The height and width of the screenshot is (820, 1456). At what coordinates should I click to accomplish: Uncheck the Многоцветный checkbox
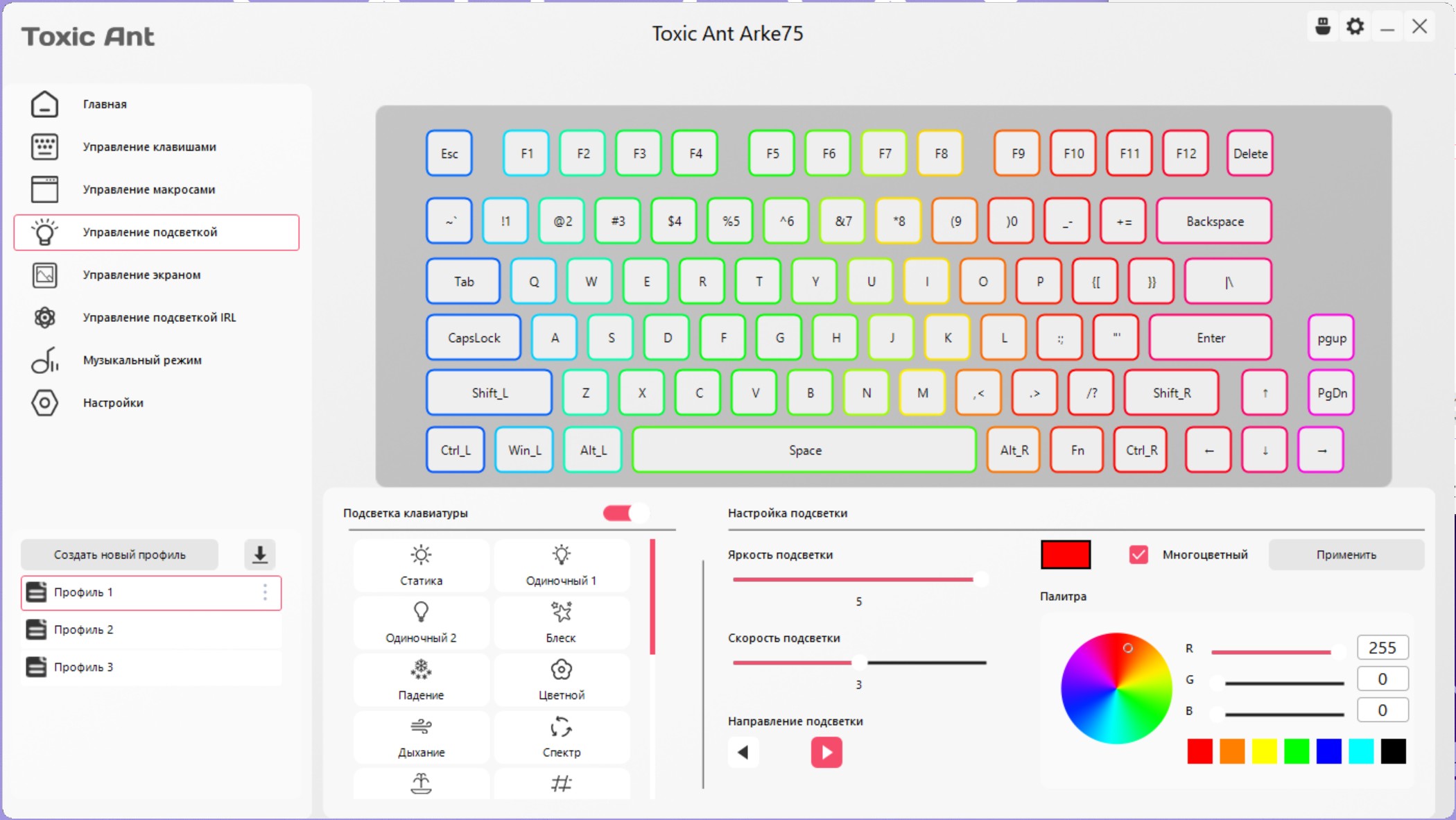point(1138,554)
